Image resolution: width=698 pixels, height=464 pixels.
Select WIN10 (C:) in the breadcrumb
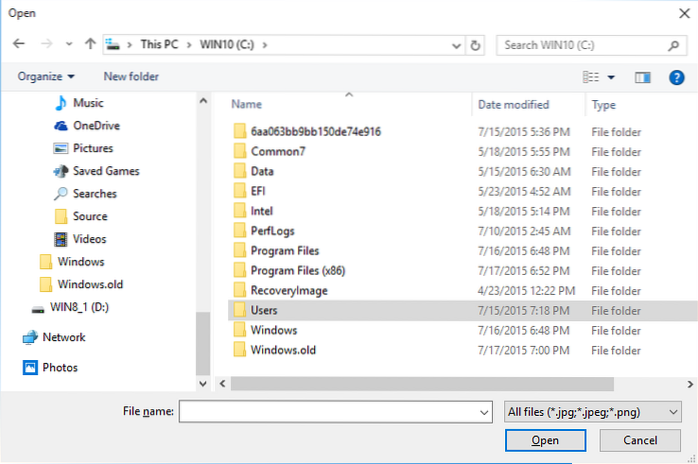227,45
